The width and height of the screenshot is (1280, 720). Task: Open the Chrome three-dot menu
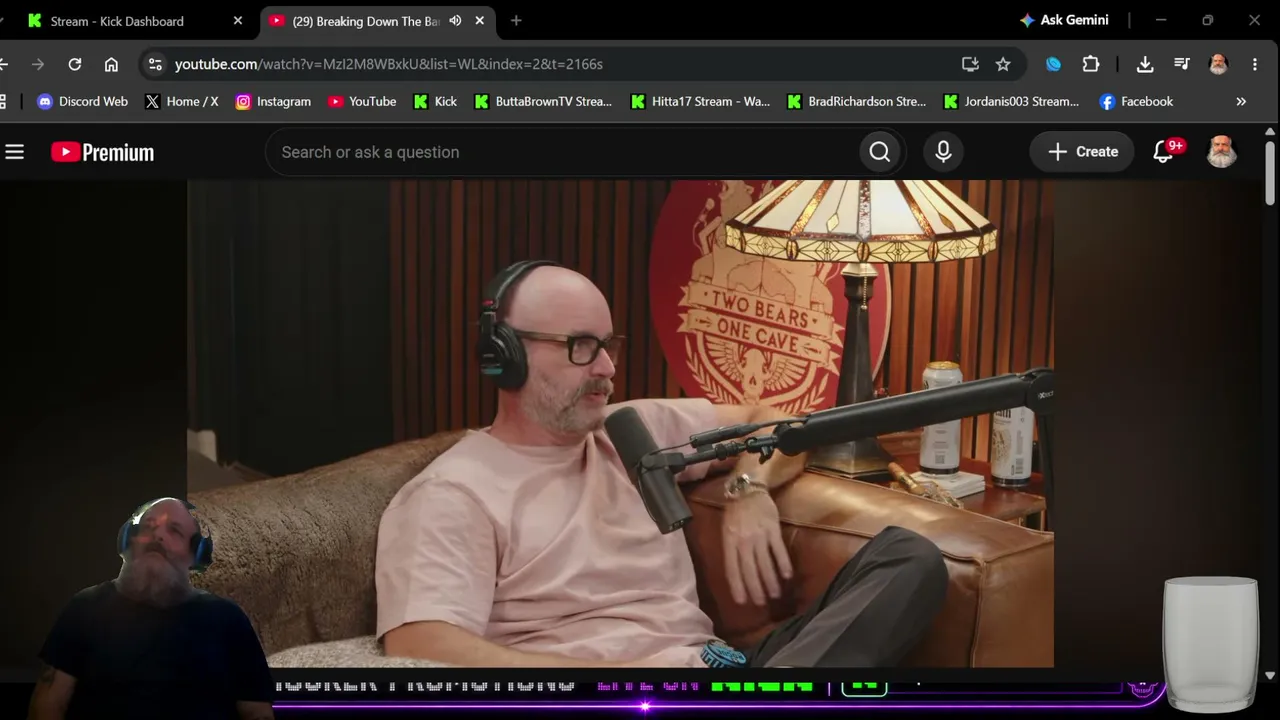(1255, 64)
